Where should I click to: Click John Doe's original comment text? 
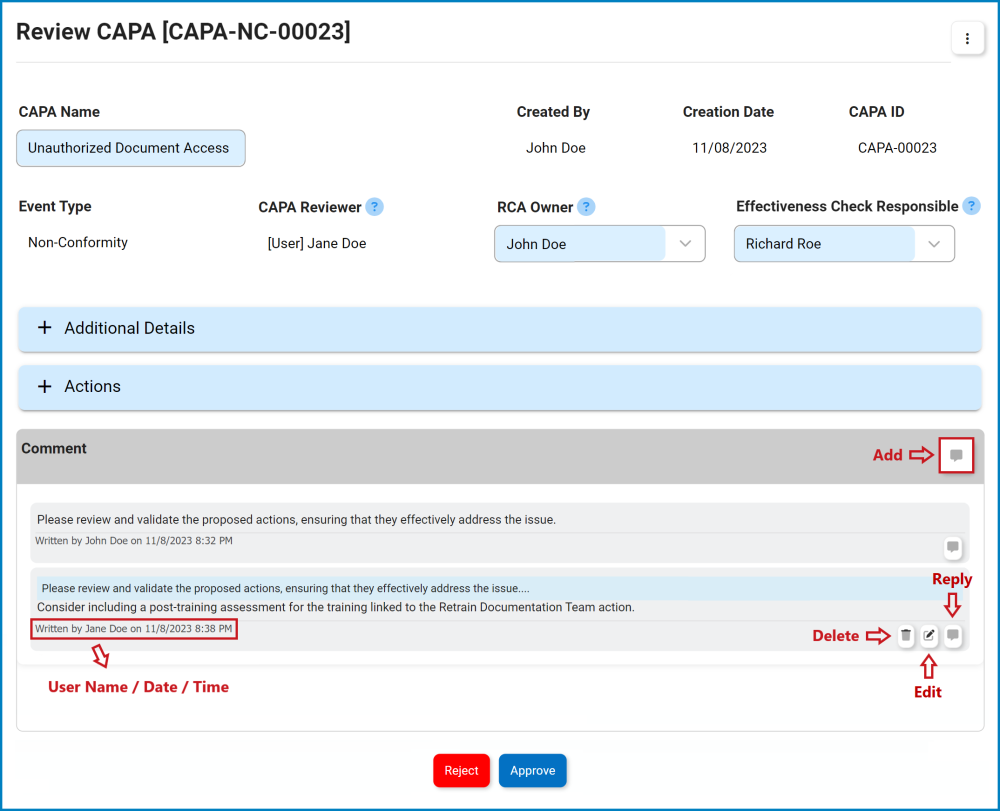click(297, 520)
